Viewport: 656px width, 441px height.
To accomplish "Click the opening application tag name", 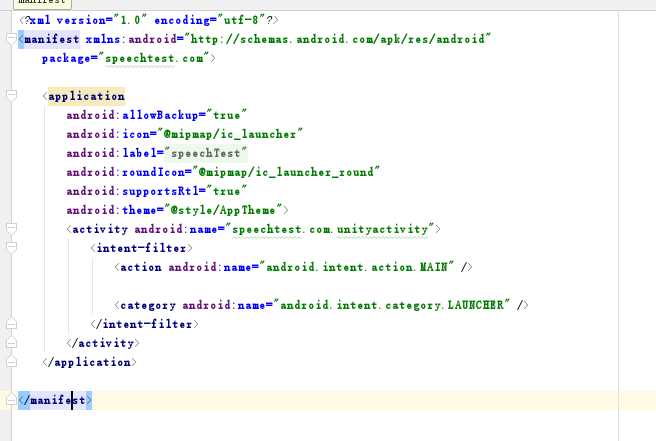I will [x=86, y=96].
